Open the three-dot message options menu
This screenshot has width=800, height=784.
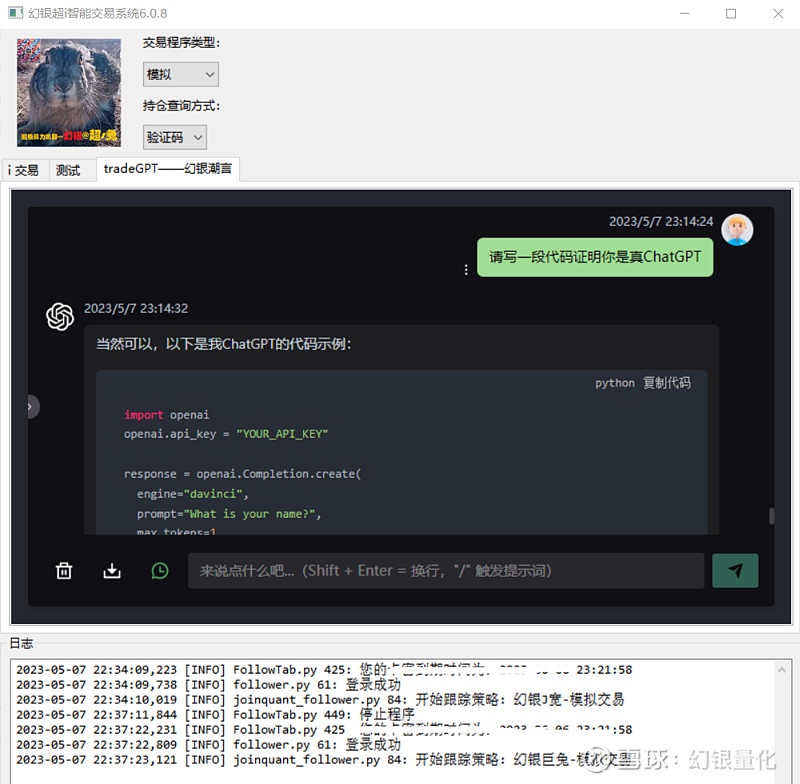click(466, 270)
